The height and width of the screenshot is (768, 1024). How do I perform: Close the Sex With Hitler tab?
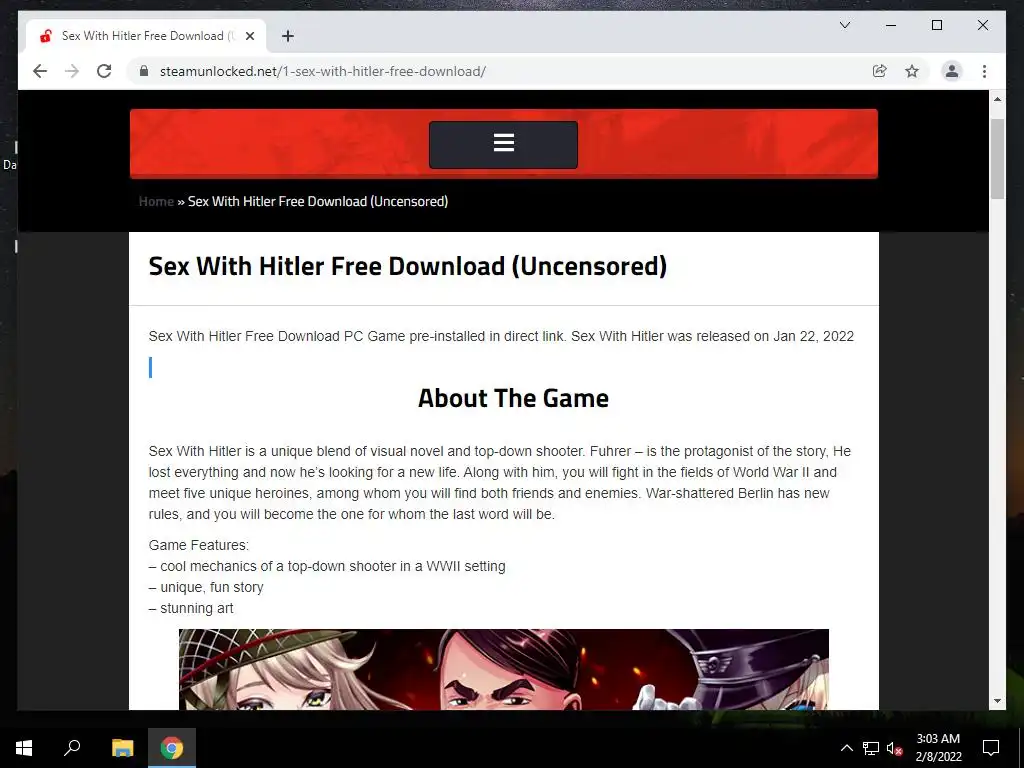pos(249,36)
